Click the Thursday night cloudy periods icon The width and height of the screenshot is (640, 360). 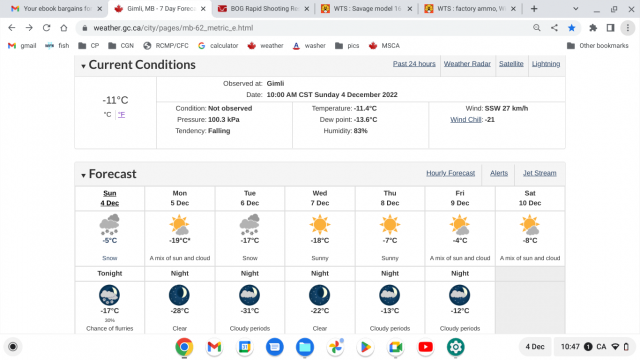(390, 295)
